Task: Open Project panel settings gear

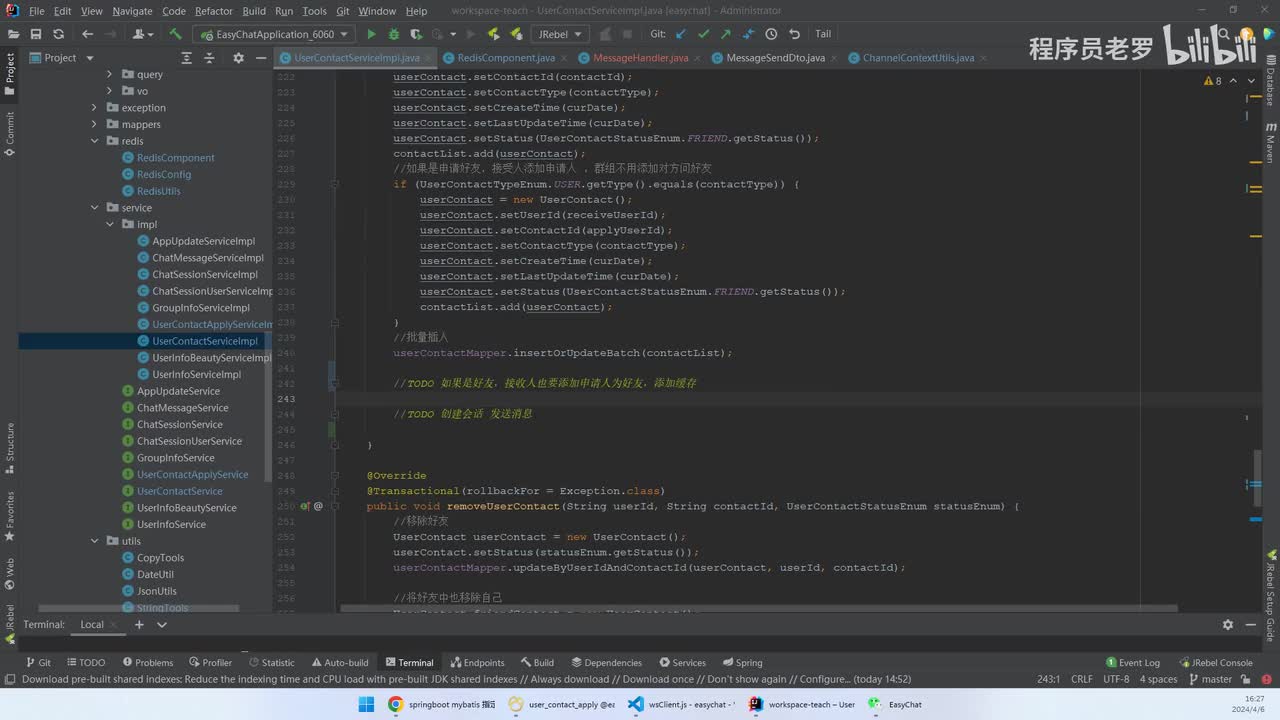Action: click(238, 58)
